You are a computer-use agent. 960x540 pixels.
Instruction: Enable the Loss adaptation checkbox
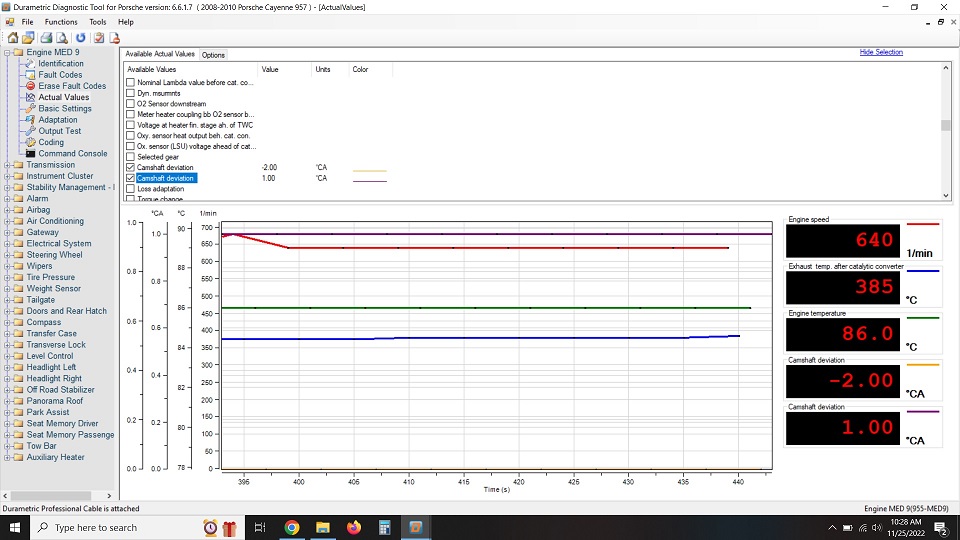[x=130, y=189]
